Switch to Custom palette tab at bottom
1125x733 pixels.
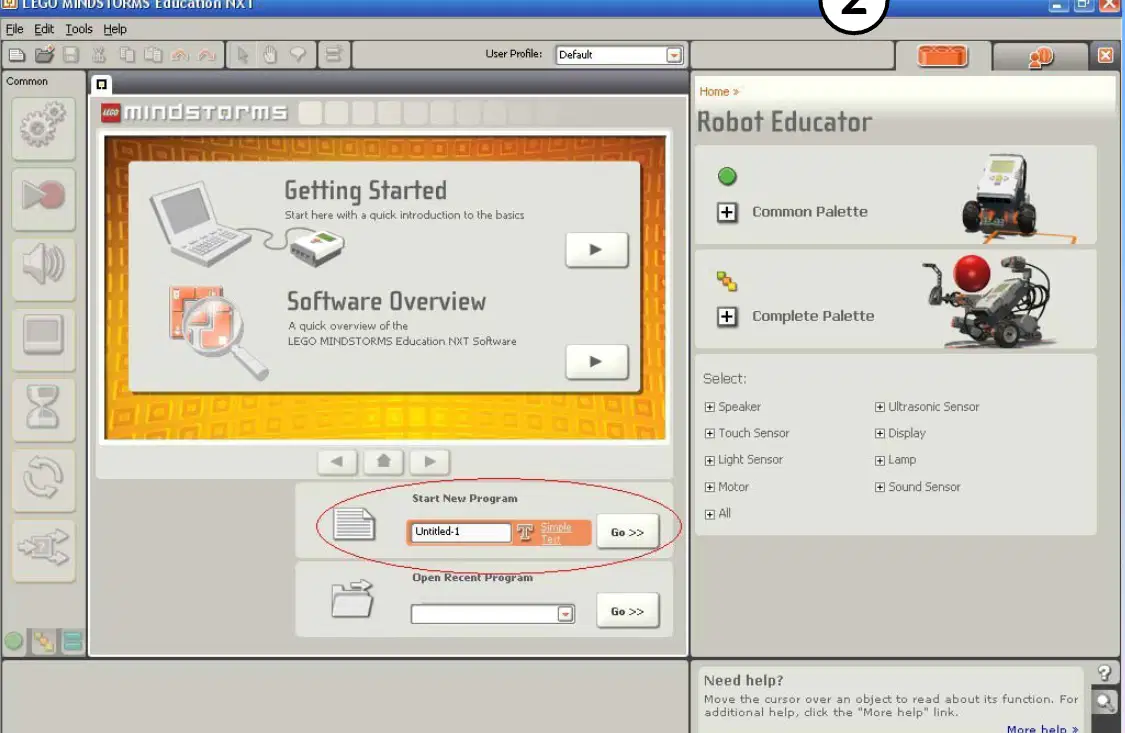(x=72, y=641)
